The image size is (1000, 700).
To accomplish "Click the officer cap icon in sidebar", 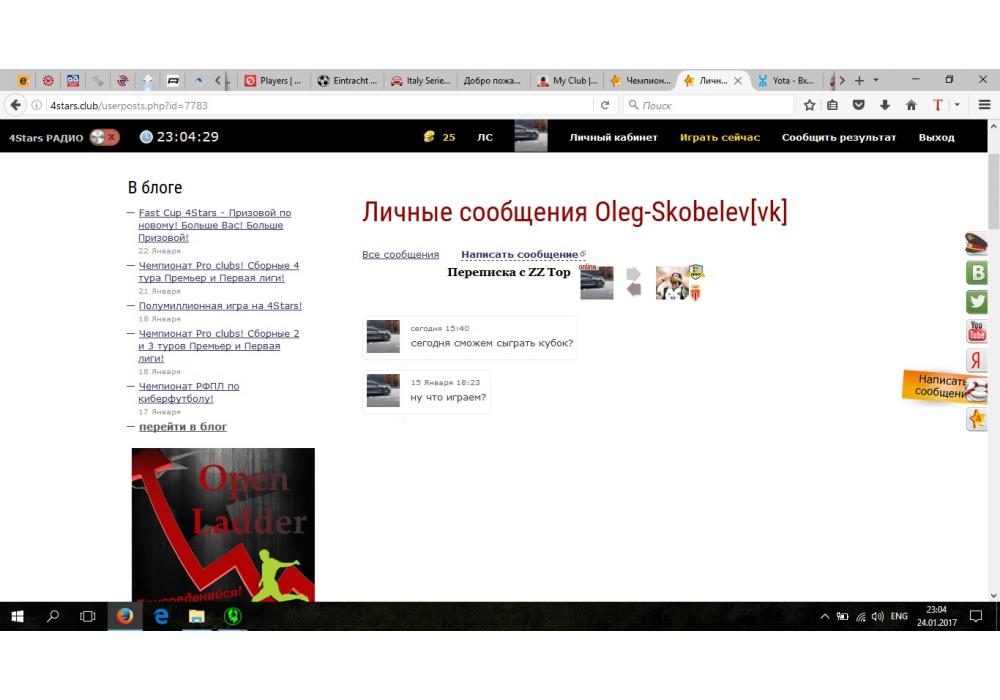I will coord(977,243).
